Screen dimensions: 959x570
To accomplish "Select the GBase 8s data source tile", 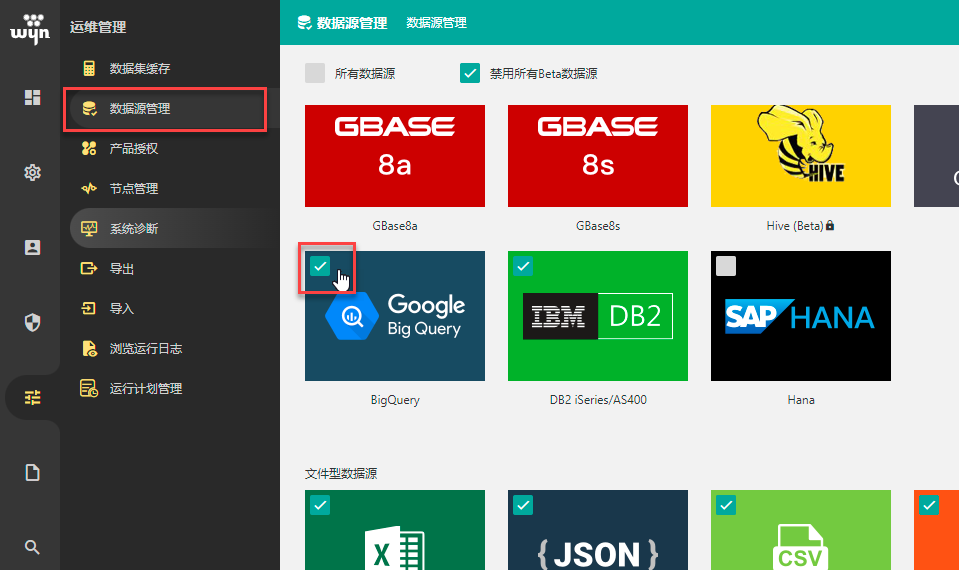I will coord(598,156).
